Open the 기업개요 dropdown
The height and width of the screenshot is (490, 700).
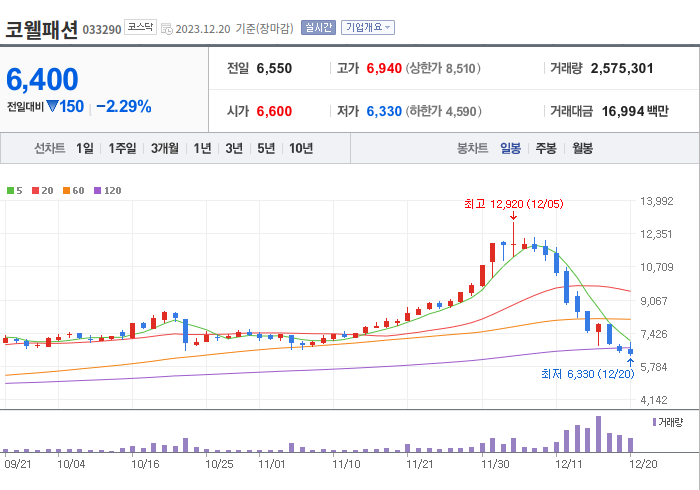[368, 28]
